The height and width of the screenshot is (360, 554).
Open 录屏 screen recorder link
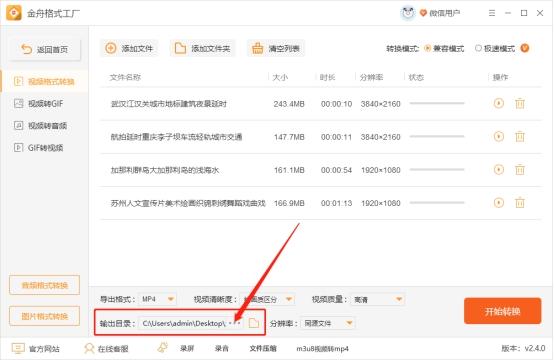[187, 348]
